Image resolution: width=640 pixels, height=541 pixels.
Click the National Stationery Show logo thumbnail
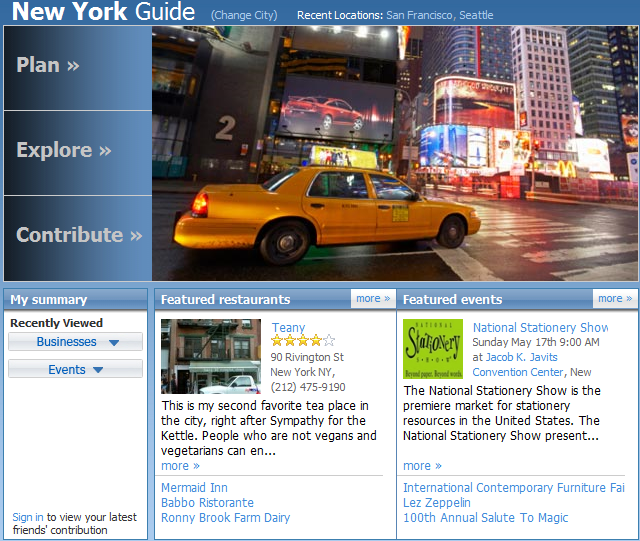coord(433,349)
